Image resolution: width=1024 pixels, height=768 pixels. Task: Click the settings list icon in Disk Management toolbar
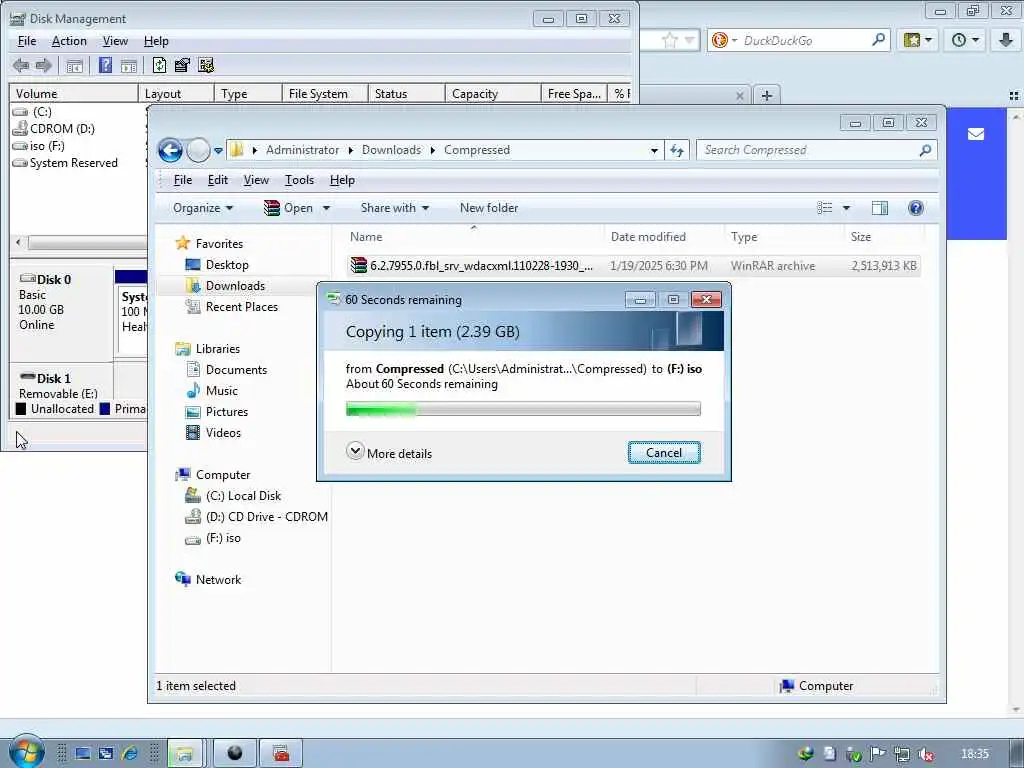pos(206,65)
